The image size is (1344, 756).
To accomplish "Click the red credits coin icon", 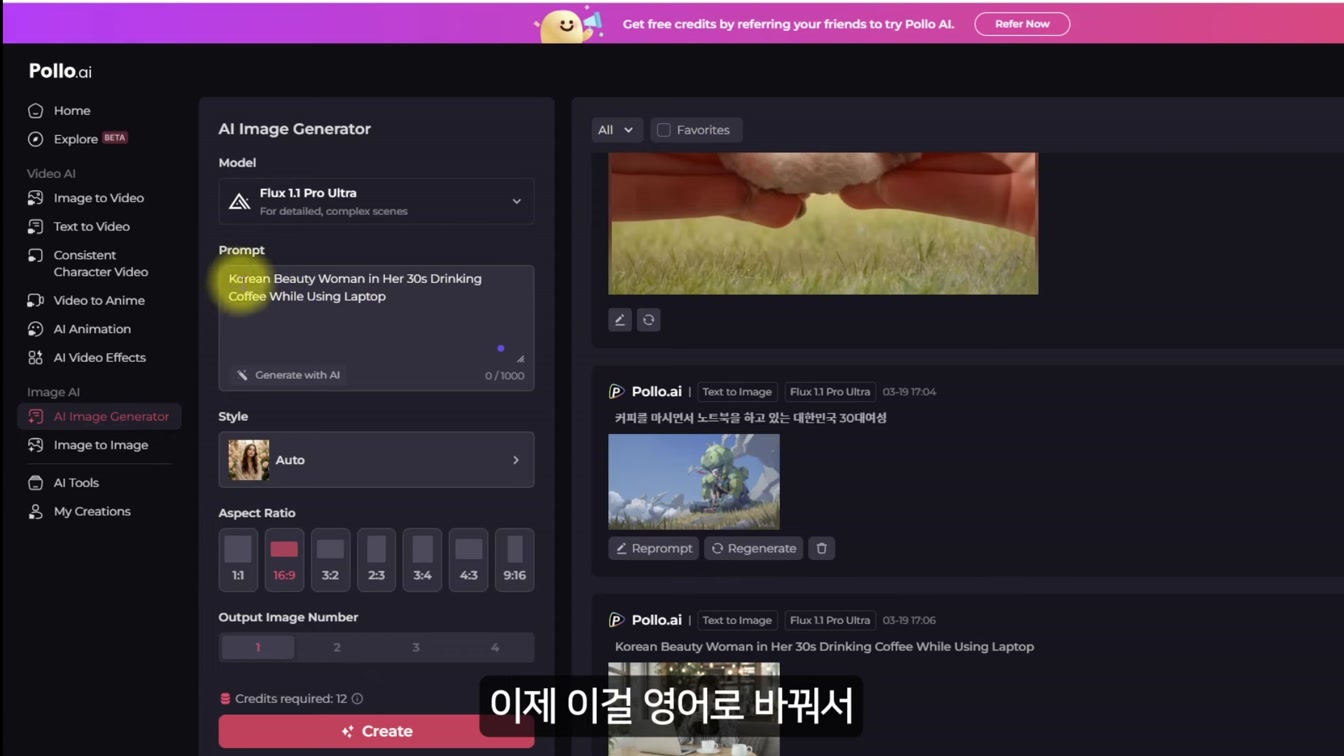I will (x=225, y=699).
